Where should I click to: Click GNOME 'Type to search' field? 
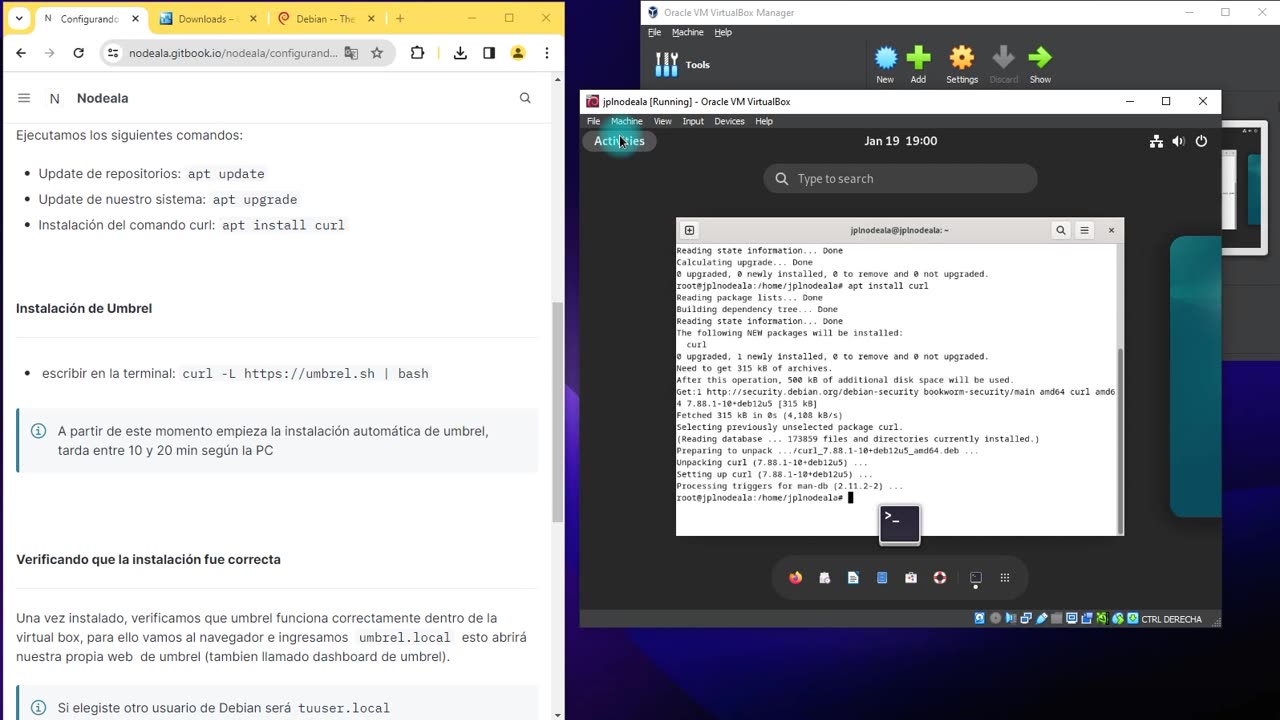(x=901, y=179)
